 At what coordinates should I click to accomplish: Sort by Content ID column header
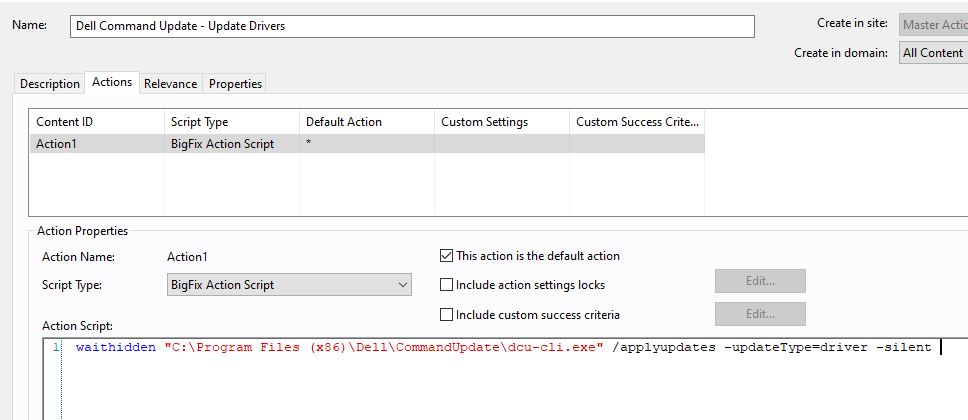(x=95, y=122)
